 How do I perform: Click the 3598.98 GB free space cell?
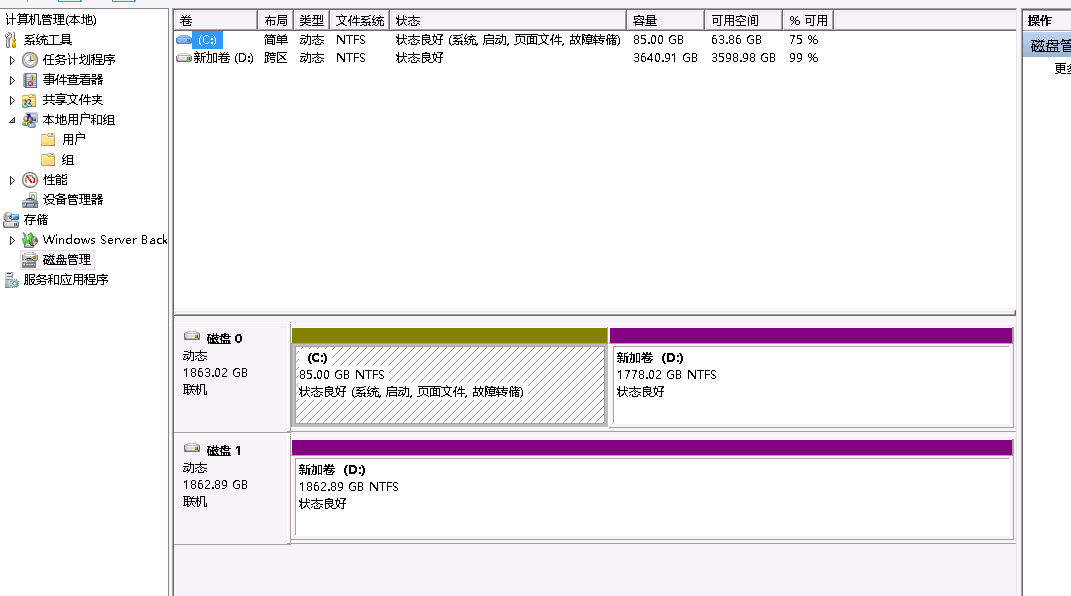(x=743, y=58)
